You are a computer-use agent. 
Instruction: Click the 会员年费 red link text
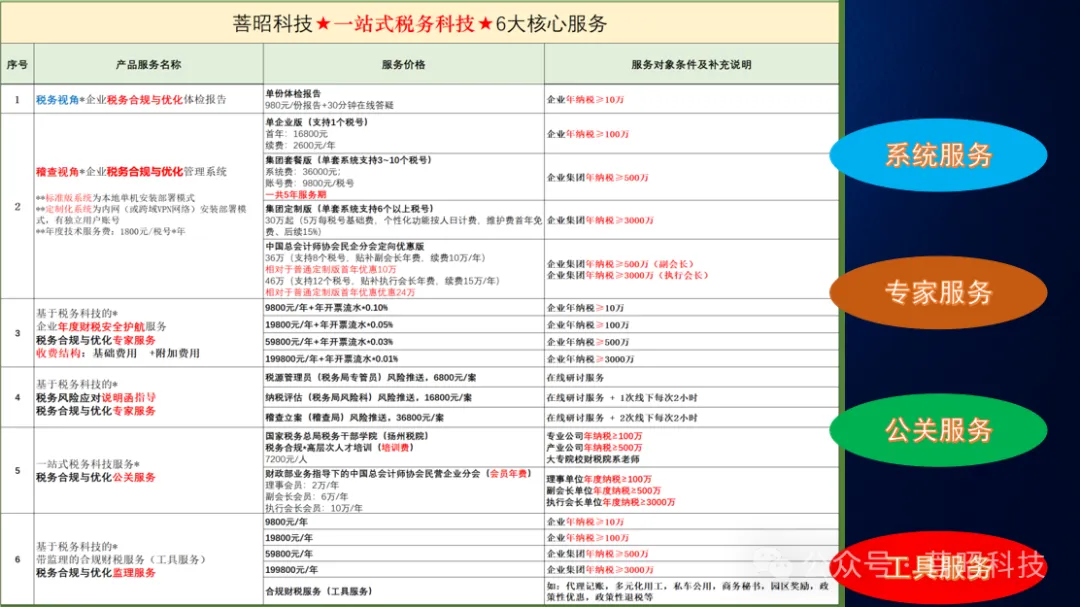508,472
